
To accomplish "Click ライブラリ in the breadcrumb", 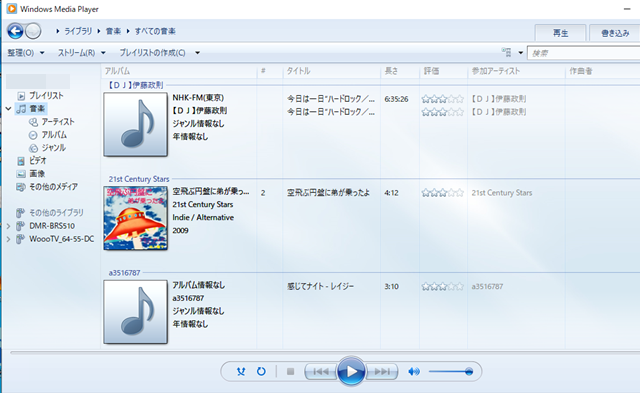I will click(78, 31).
